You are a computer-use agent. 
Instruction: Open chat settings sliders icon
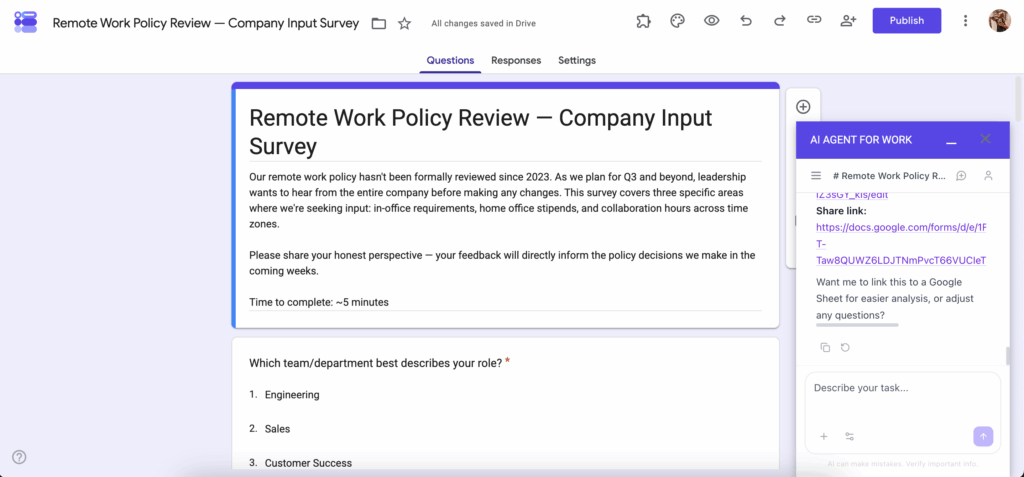pyautogui.click(x=850, y=436)
